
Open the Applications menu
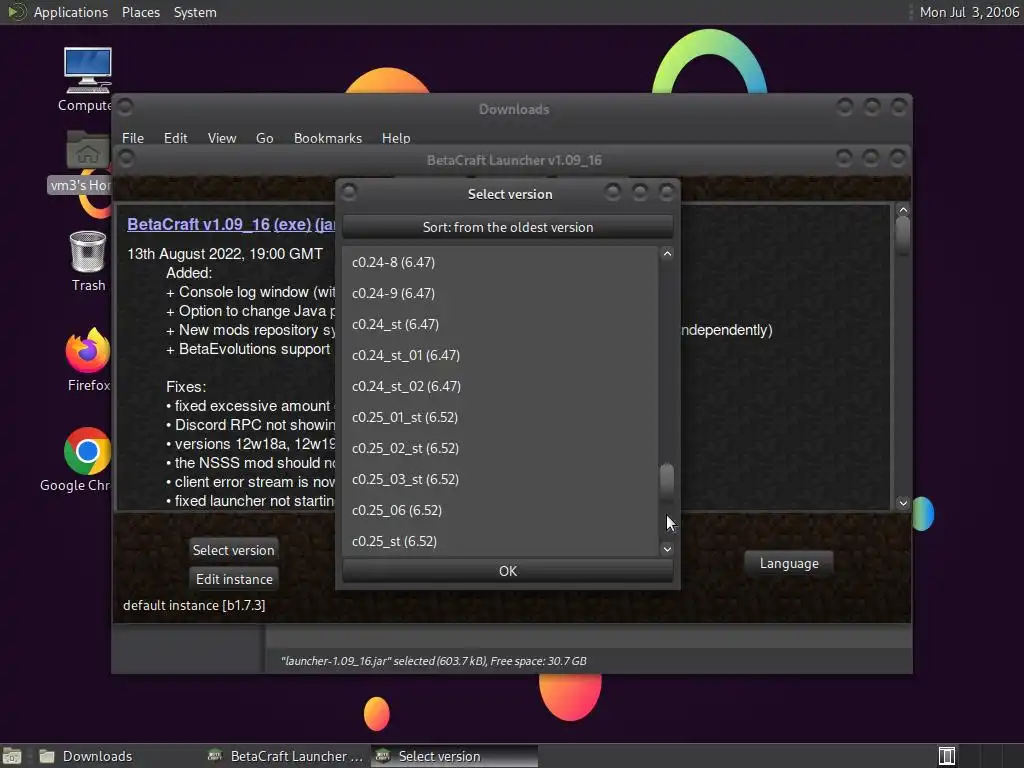pos(71,12)
